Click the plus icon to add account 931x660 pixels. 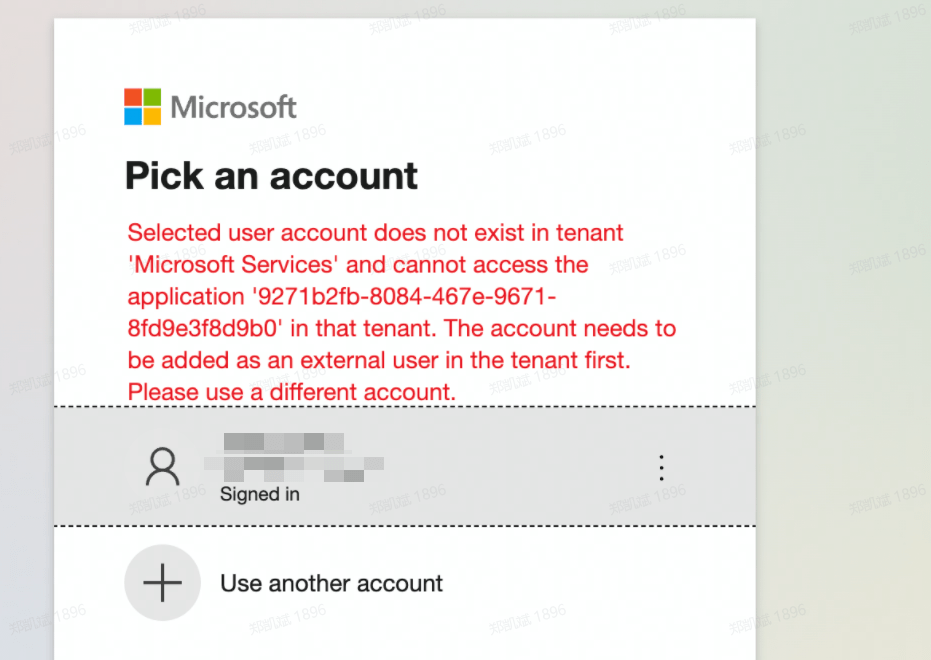click(x=163, y=583)
